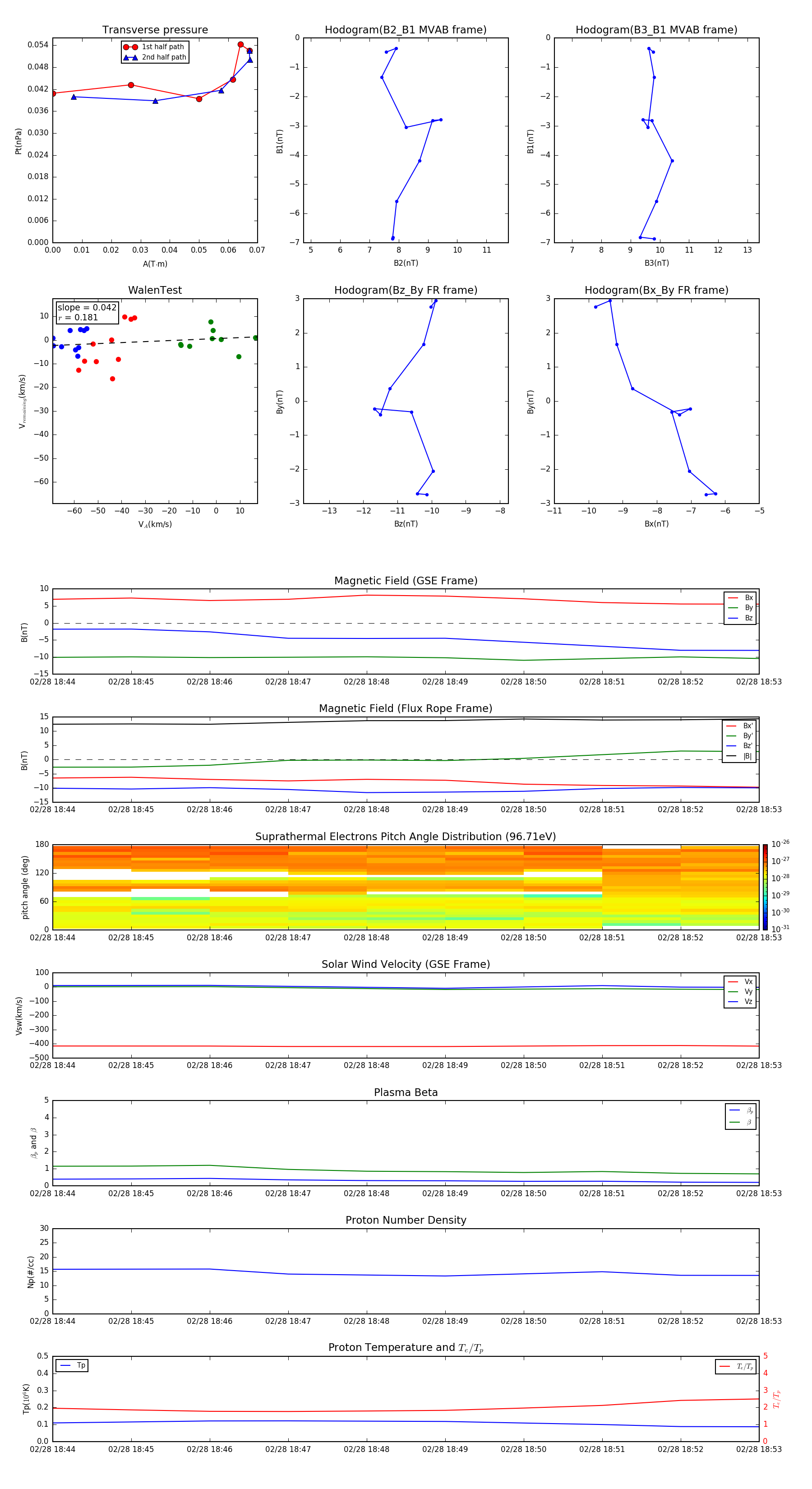Screen dimensions: 812x1489
Task: Select the Vy entry in velocity legend
Action: coord(740,991)
